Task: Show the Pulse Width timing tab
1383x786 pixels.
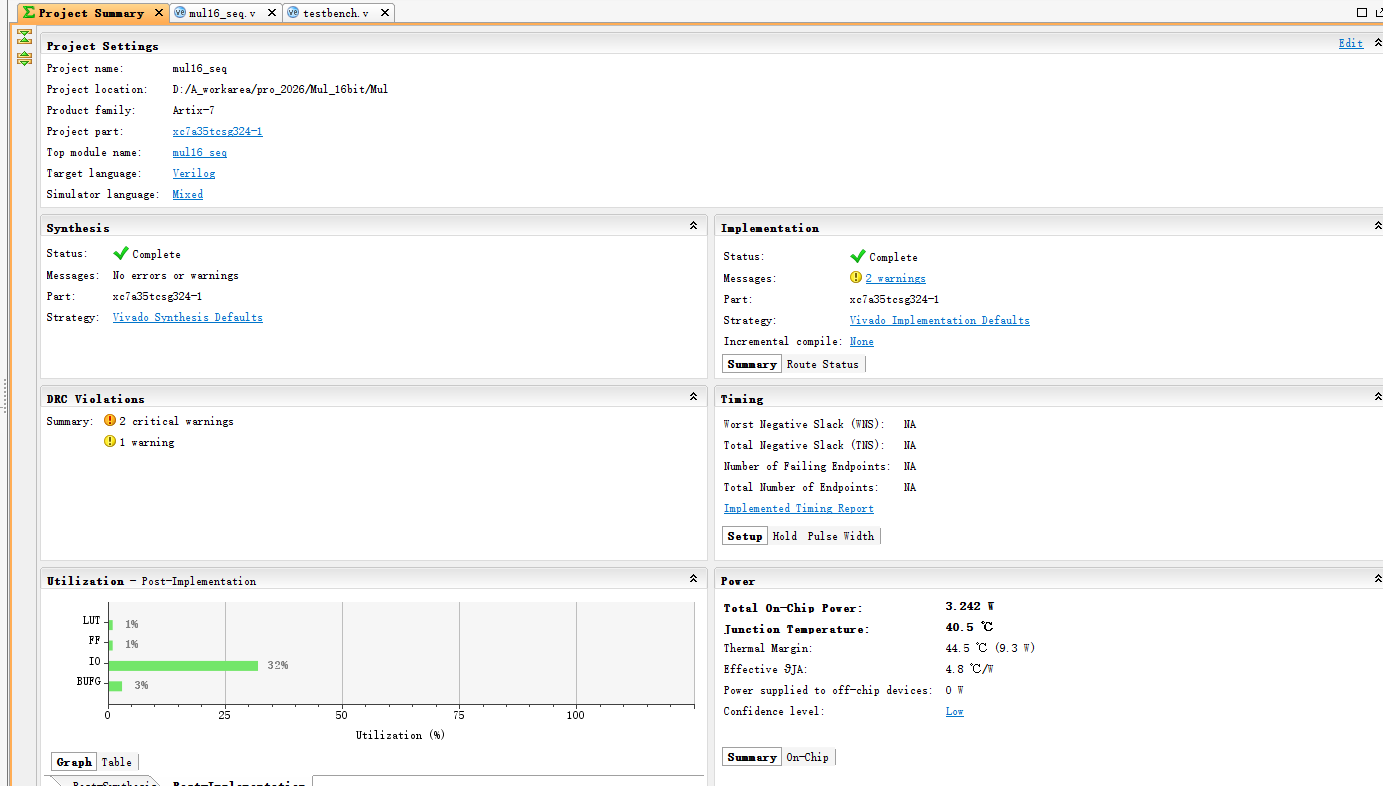Action: (841, 536)
